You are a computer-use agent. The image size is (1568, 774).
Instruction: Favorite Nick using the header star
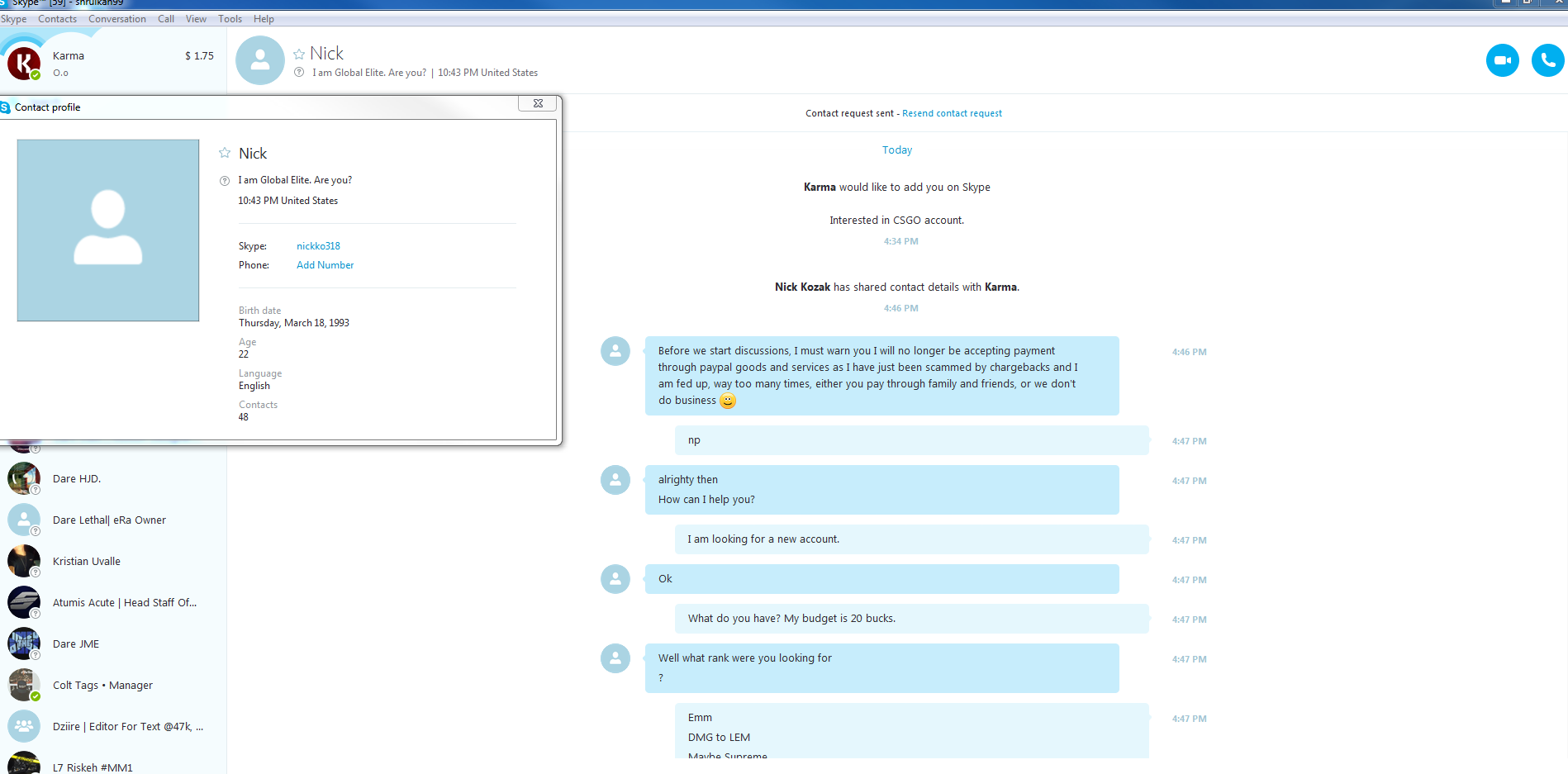[299, 54]
